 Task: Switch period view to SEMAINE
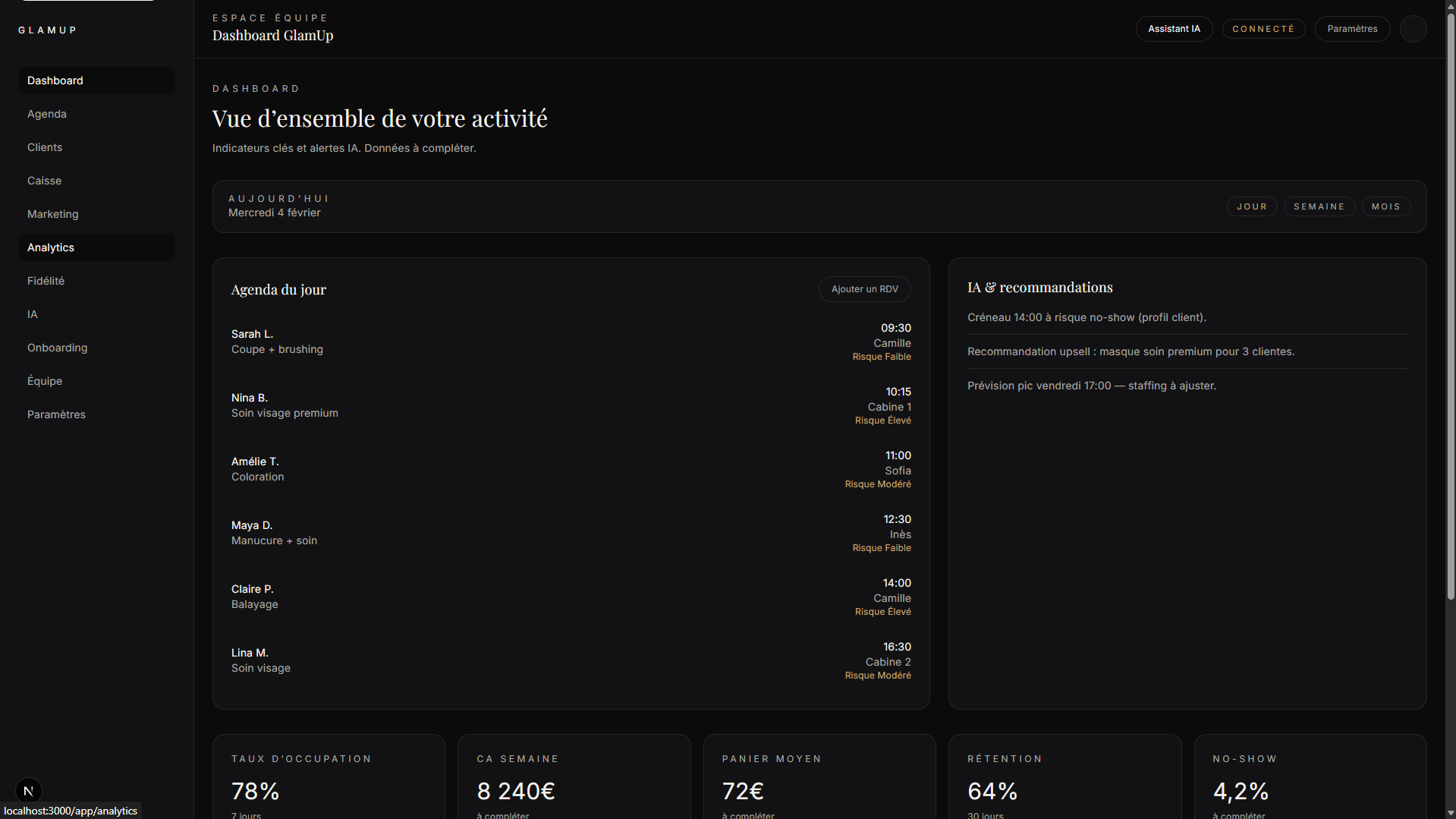click(x=1319, y=206)
